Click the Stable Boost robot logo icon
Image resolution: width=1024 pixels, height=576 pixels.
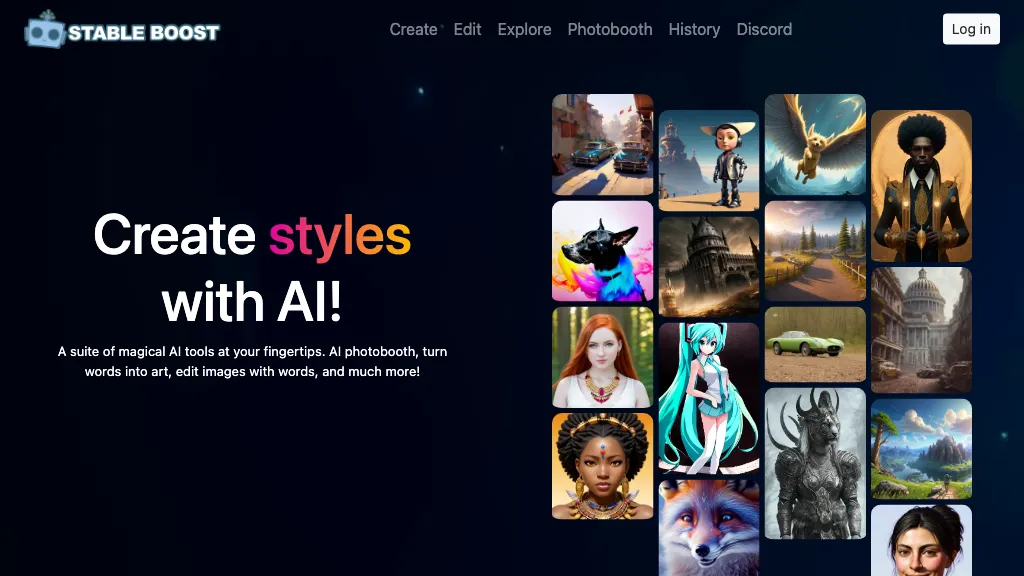pos(43,30)
